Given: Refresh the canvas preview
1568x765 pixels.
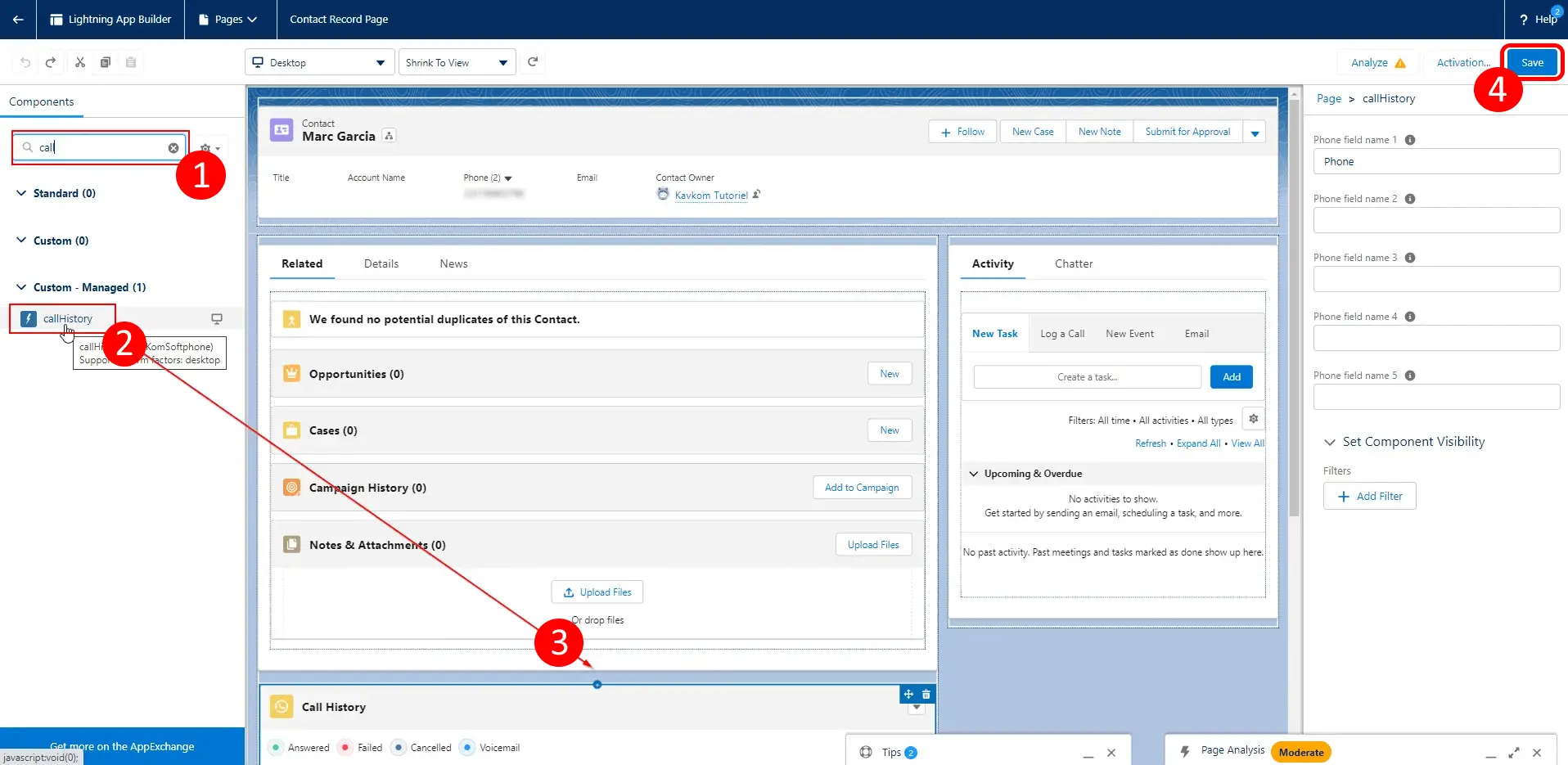Looking at the screenshot, I should coord(533,62).
